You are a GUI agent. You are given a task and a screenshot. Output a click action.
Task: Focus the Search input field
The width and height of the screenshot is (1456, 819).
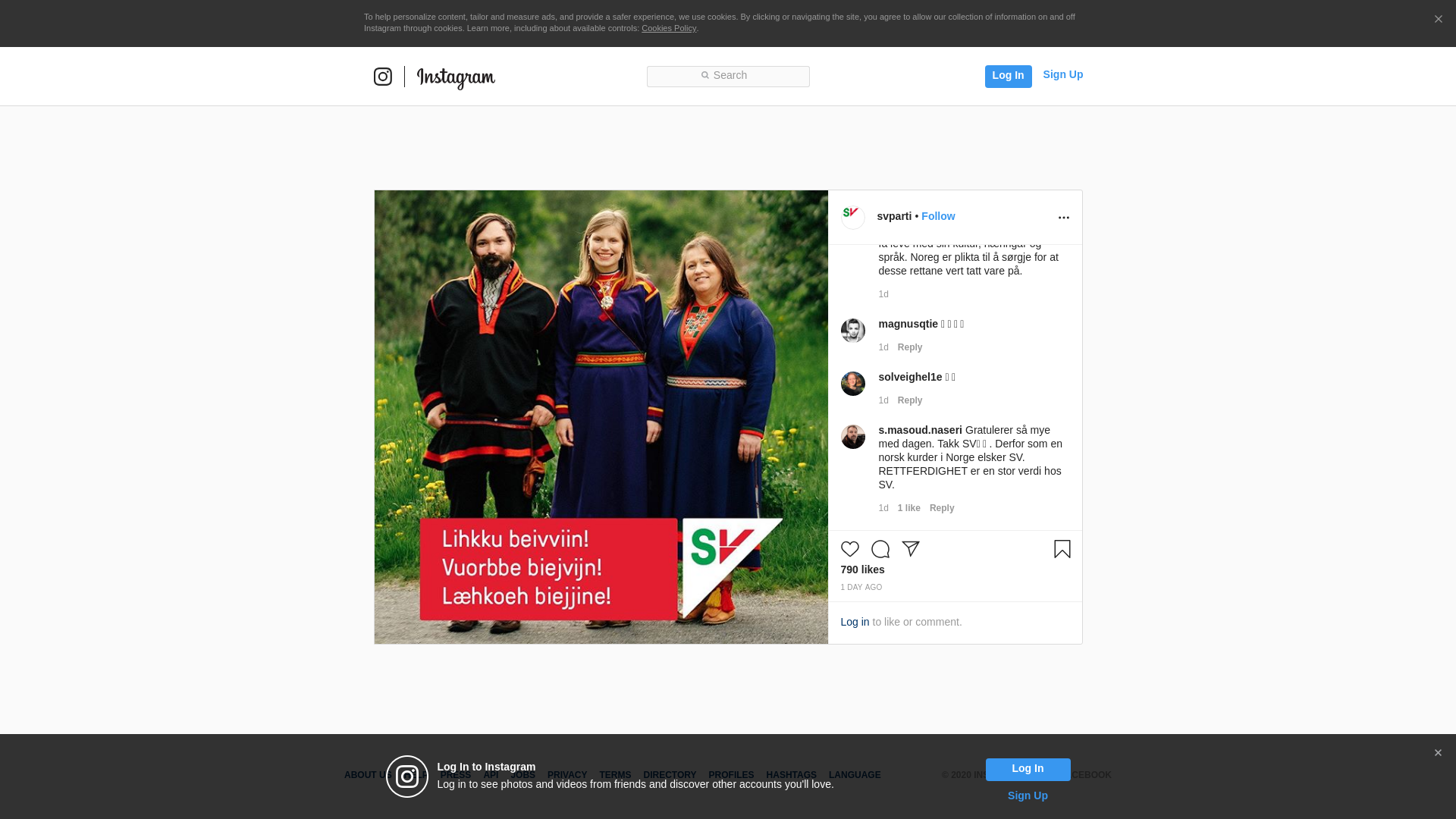pos(728,77)
